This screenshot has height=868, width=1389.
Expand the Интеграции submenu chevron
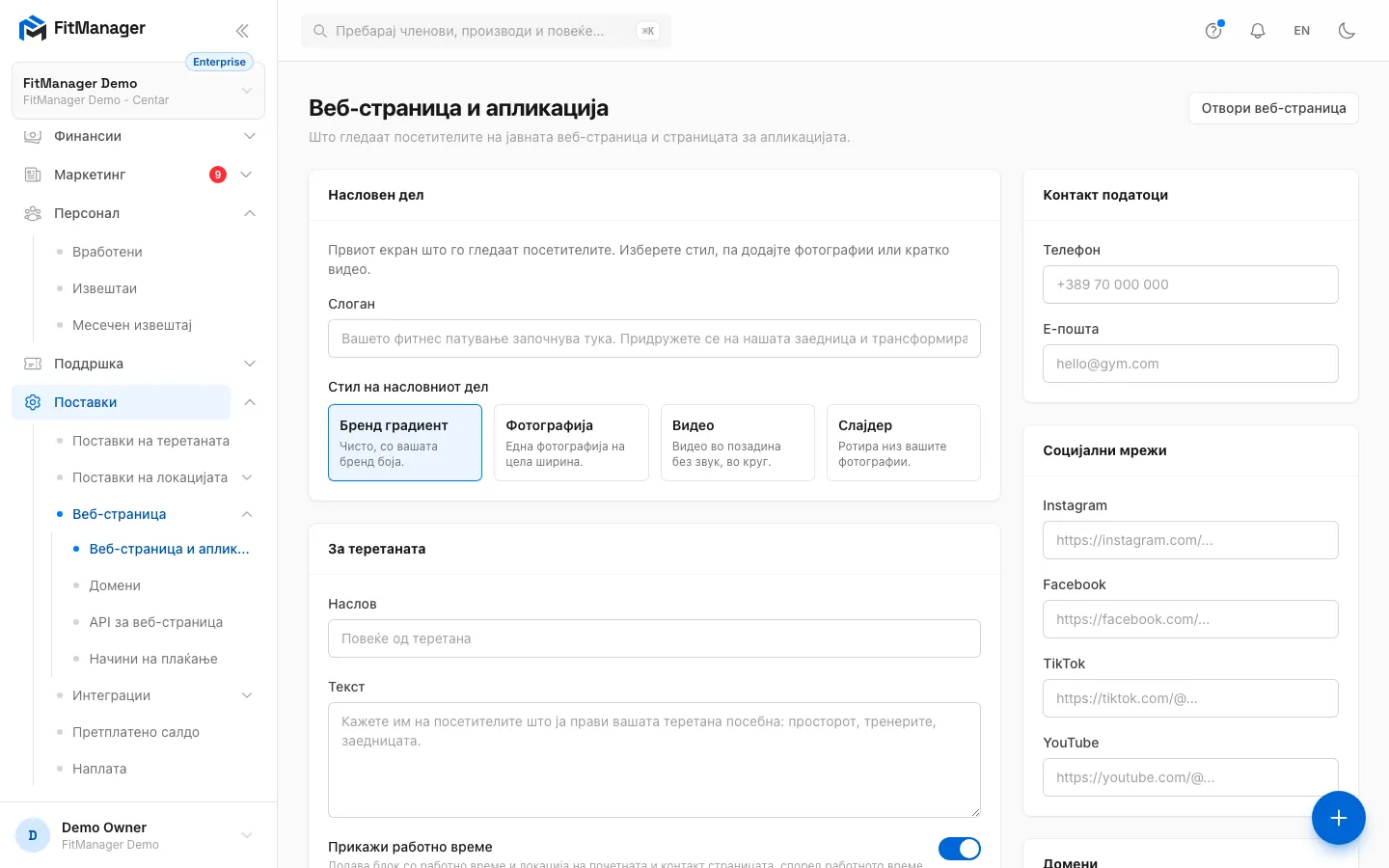tap(247, 695)
